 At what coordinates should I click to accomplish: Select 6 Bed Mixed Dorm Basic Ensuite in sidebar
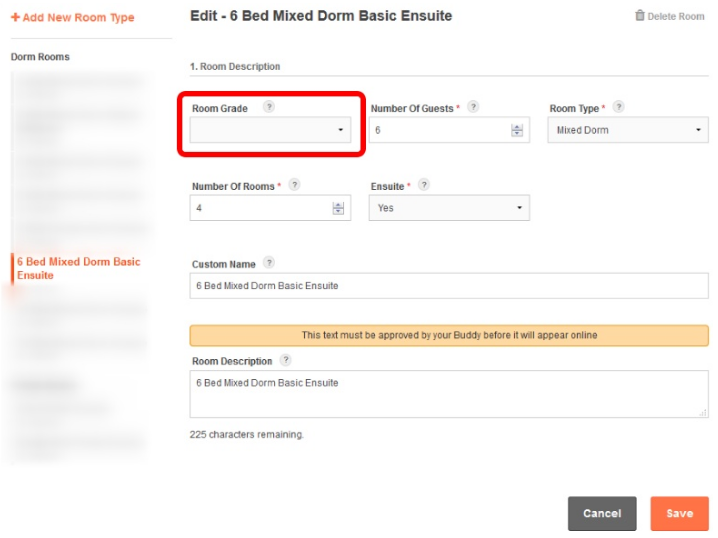click(78, 268)
